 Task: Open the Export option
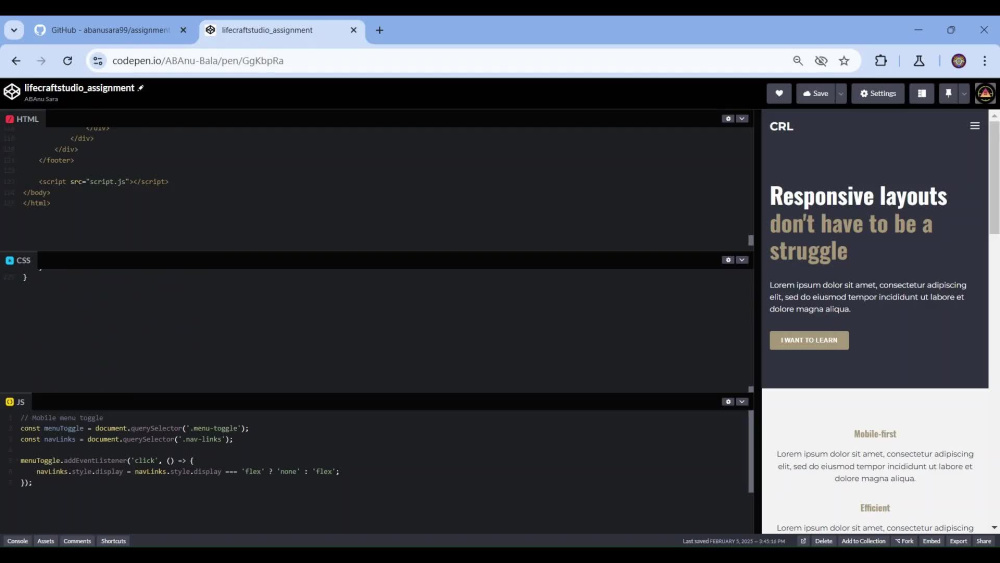point(958,541)
